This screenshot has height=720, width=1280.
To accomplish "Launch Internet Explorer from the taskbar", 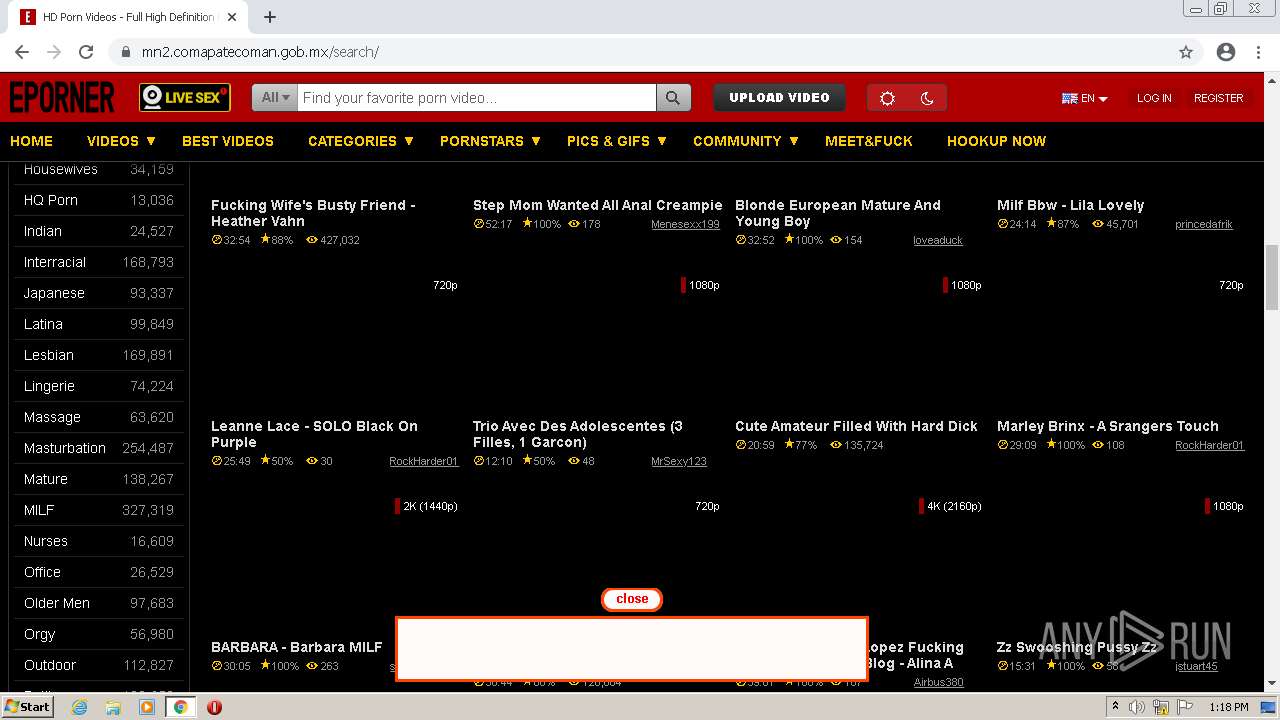I will pyautogui.click(x=79, y=707).
